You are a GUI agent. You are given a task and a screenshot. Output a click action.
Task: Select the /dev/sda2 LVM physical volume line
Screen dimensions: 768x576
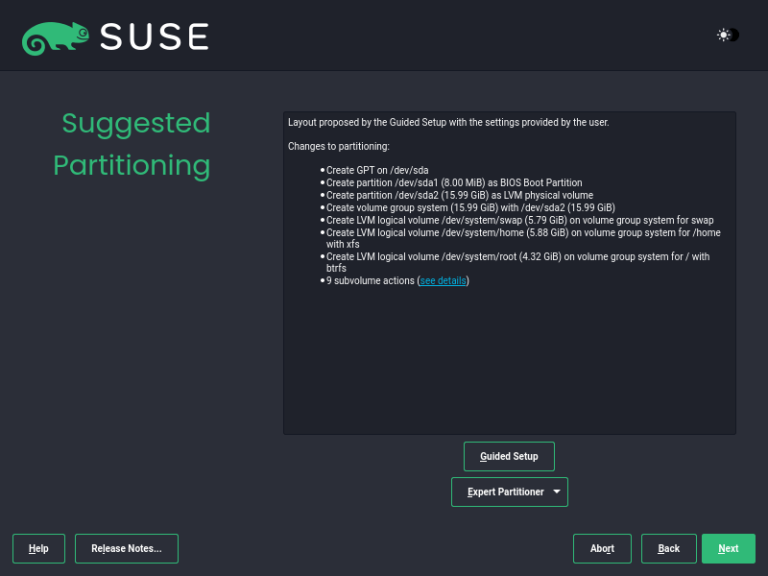pyautogui.click(x=459, y=195)
